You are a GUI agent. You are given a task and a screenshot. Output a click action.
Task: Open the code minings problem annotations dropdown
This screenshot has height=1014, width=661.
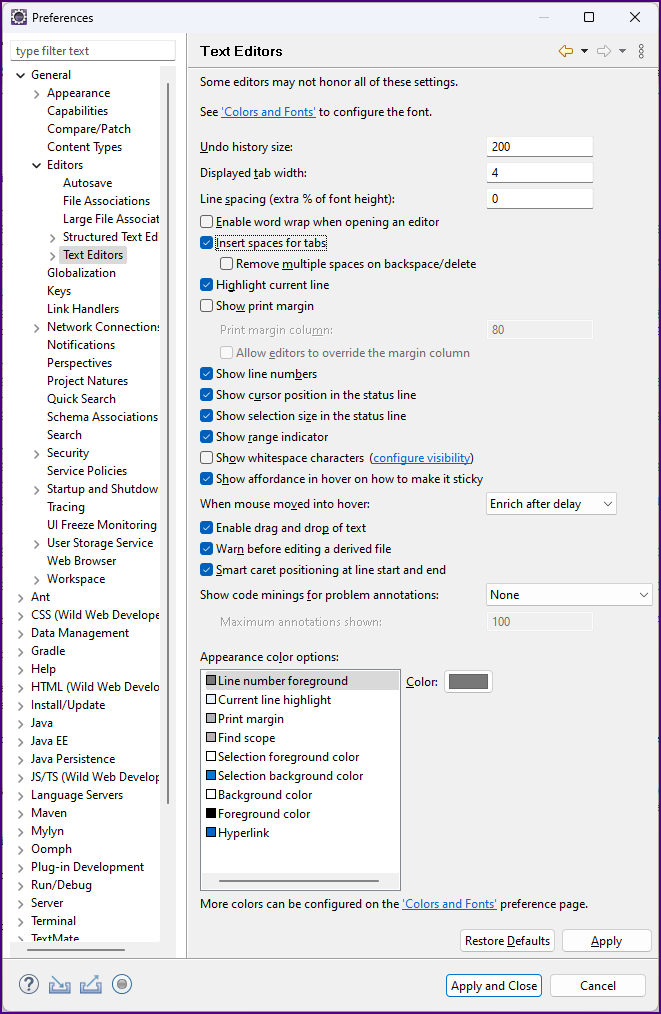[x=569, y=595]
